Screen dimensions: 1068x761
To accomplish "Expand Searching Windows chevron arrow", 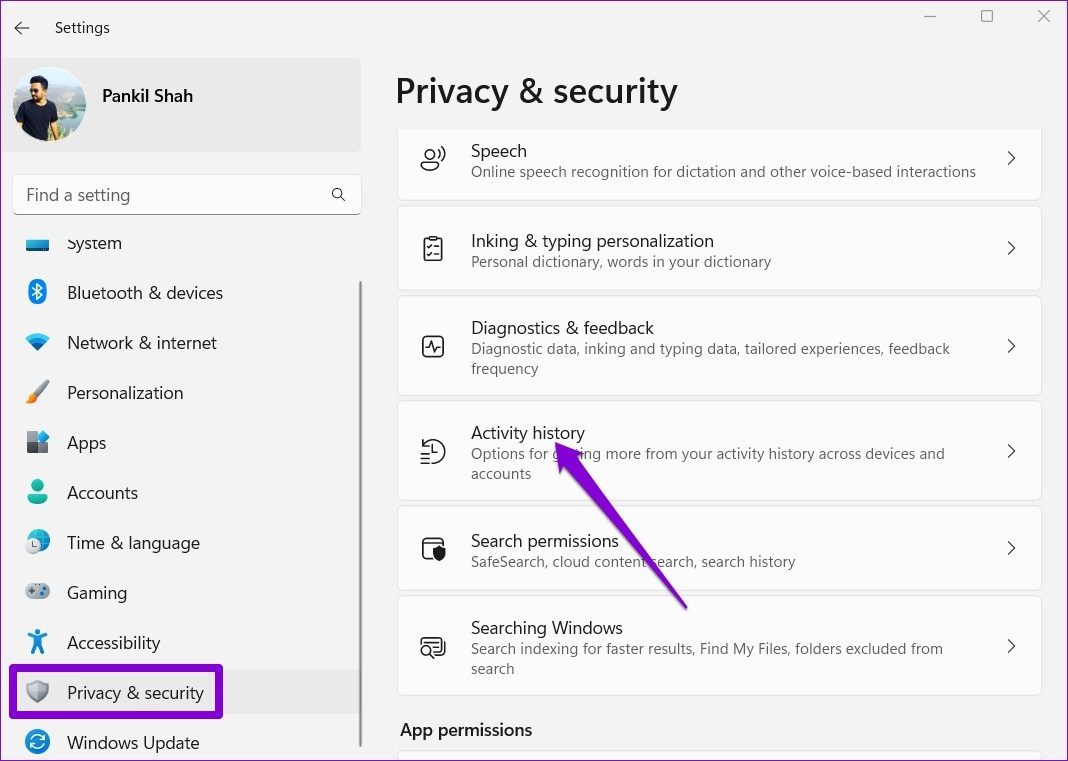I will click(x=1011, y=646).
